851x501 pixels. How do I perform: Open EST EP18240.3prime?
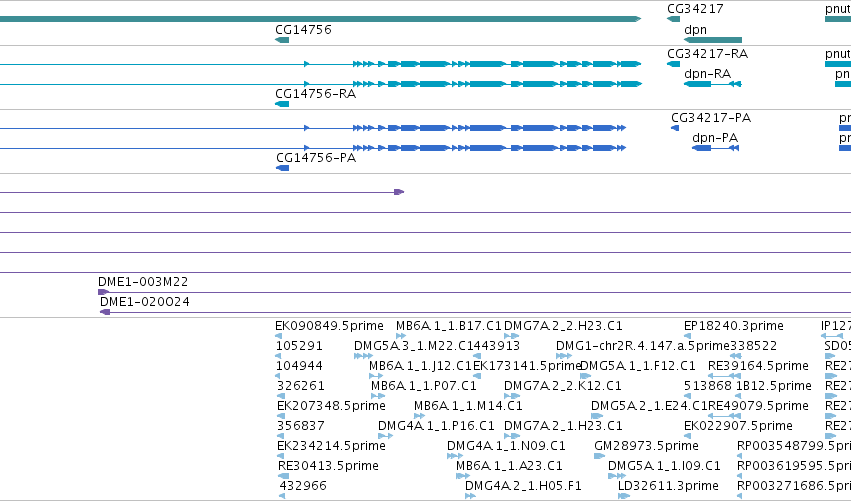point(734,326)
